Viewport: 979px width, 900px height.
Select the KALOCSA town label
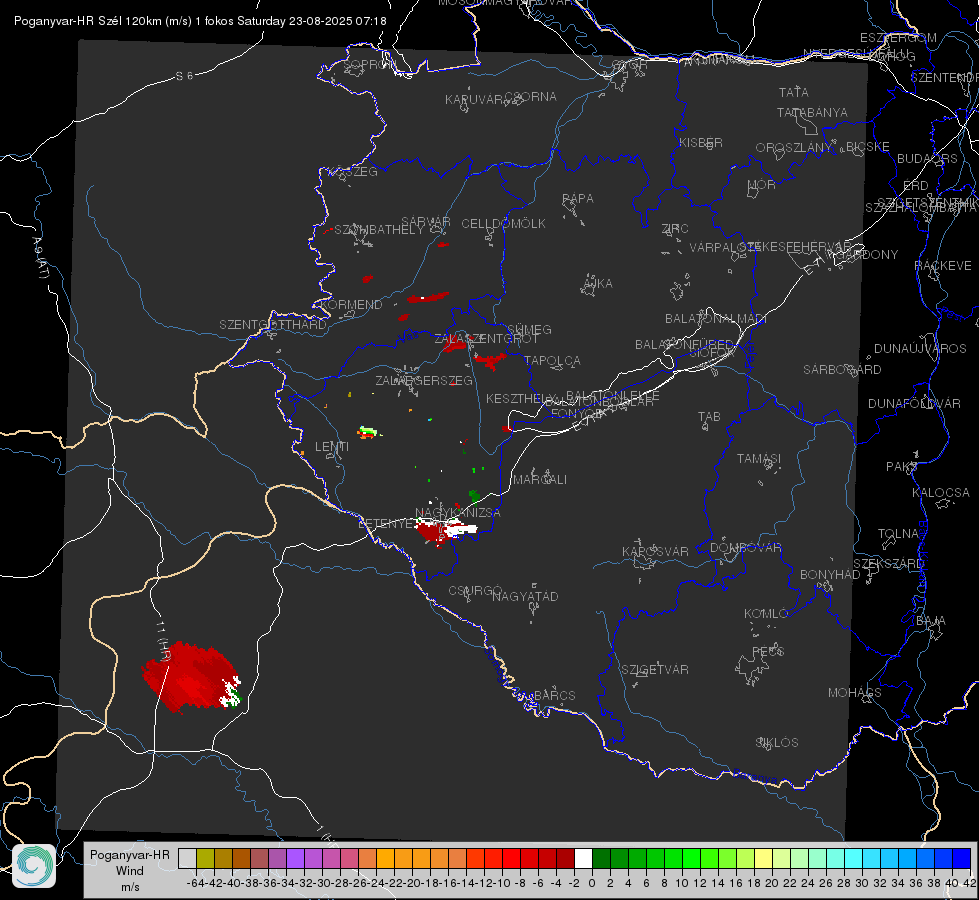coord(940,493)
